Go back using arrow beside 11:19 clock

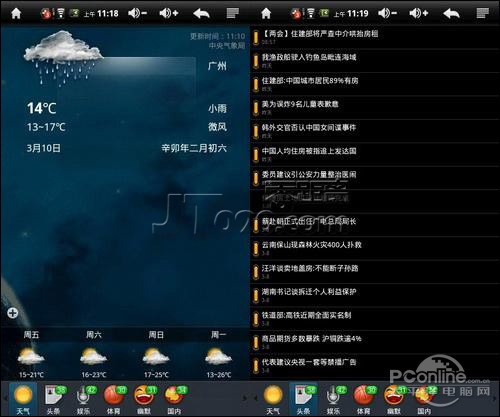click(x=451, y=13)
